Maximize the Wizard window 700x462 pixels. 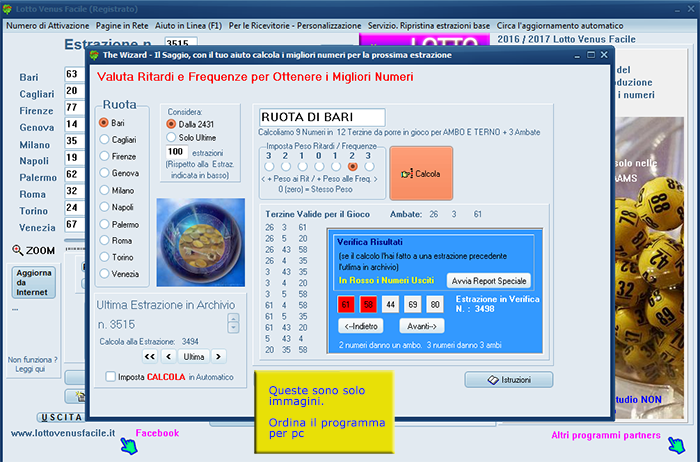click(591, 54)
